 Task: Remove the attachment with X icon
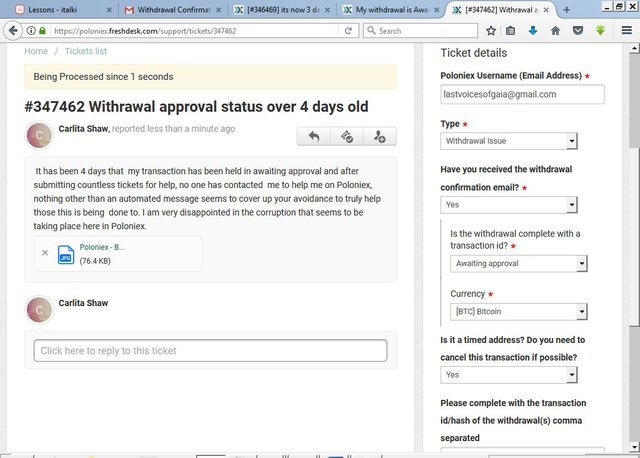click(45, 253)
